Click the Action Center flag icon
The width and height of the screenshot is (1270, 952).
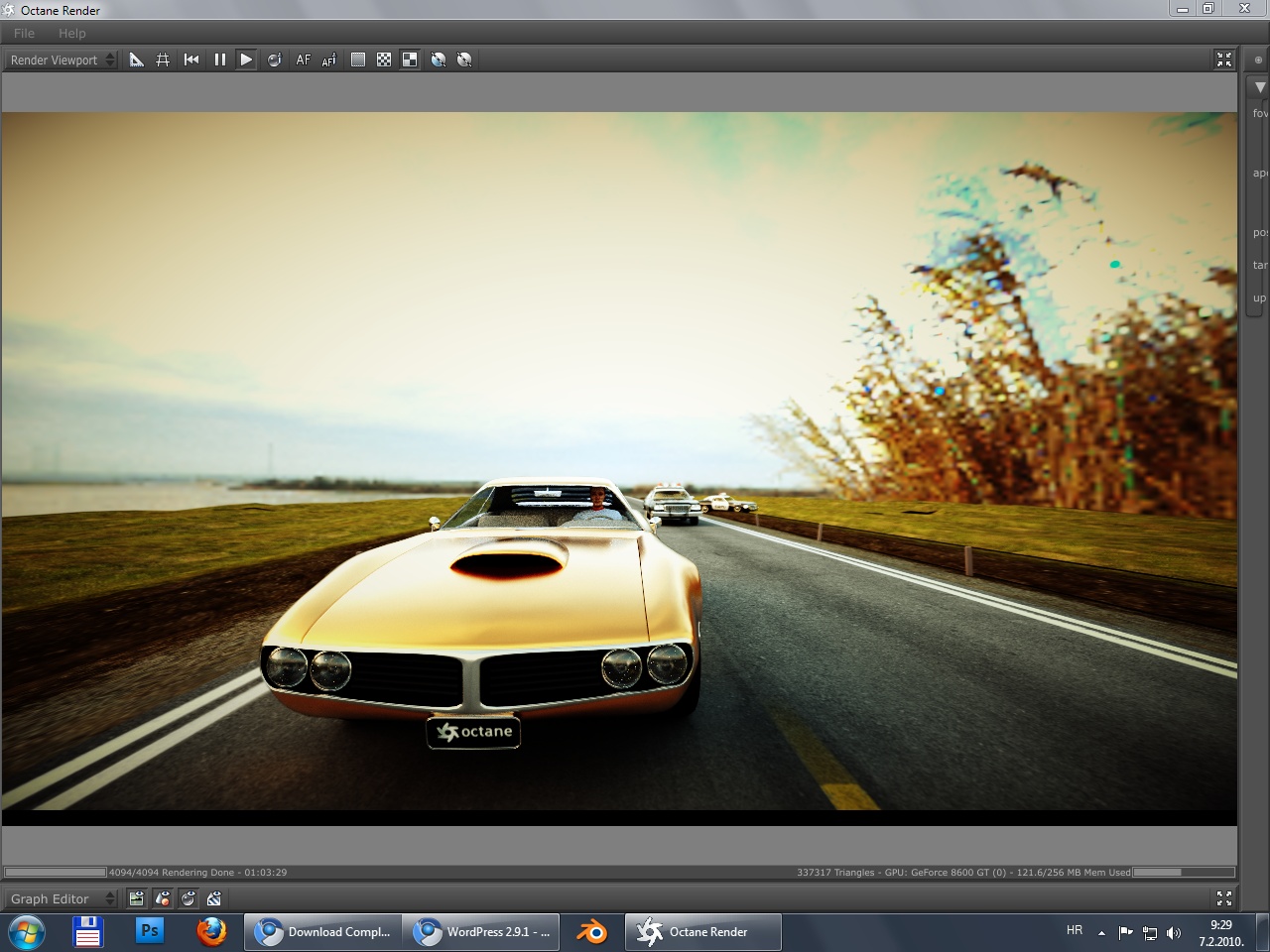click(1125, 932)
